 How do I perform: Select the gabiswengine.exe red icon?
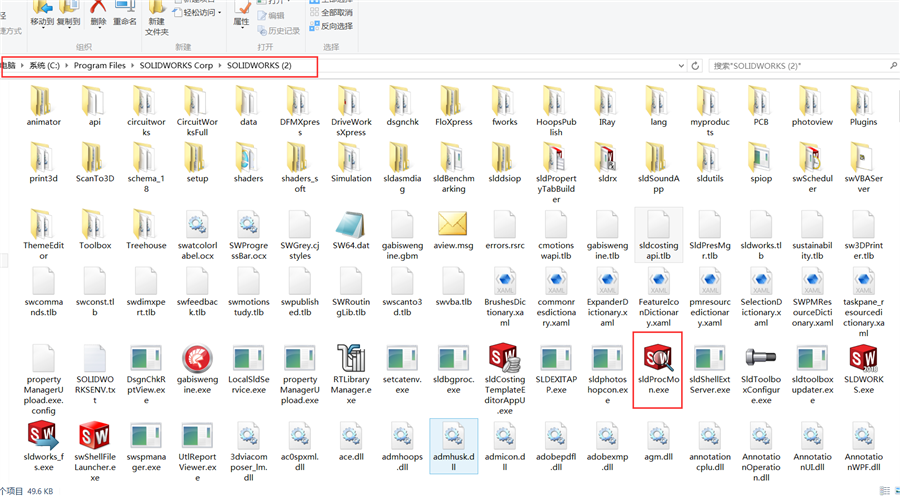click(197, 359)
